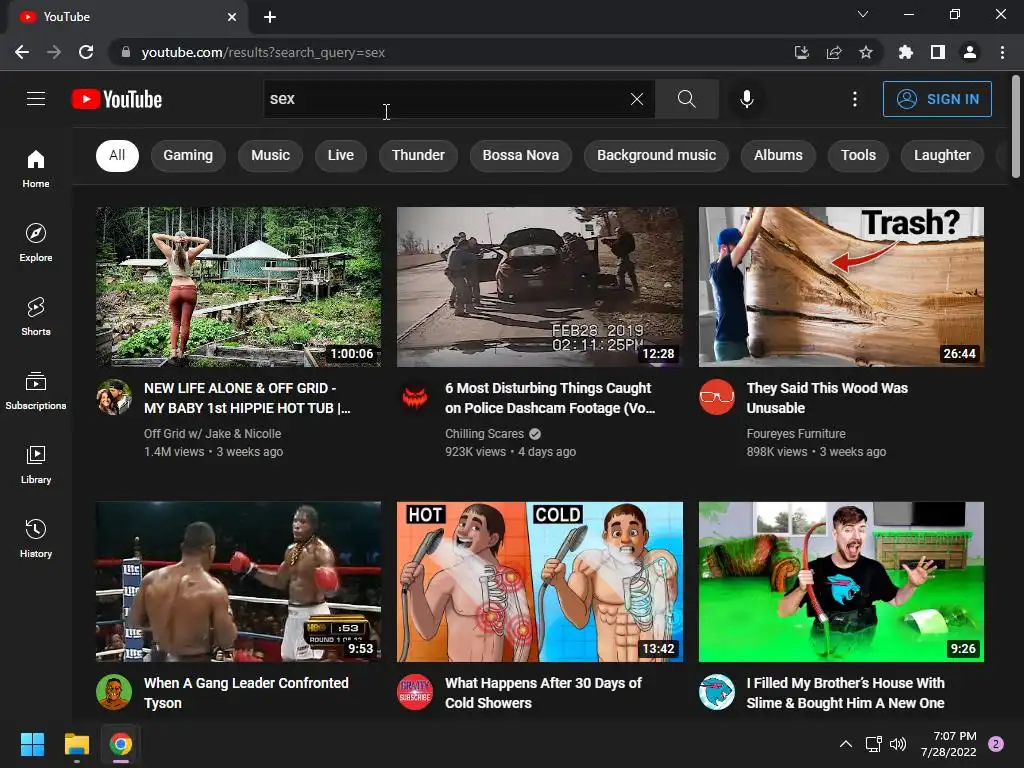Image resolution: width=1024 pixels, height=768 pixels.
Task: Open Off Grid w/ Jake & Nicolle avatar
Action: point(114,397)
